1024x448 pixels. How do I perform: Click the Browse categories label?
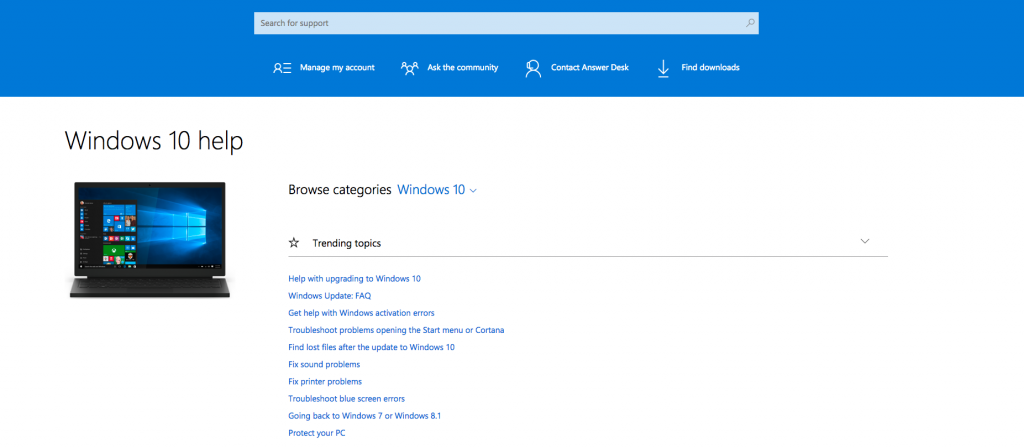(x=340, y=190)
